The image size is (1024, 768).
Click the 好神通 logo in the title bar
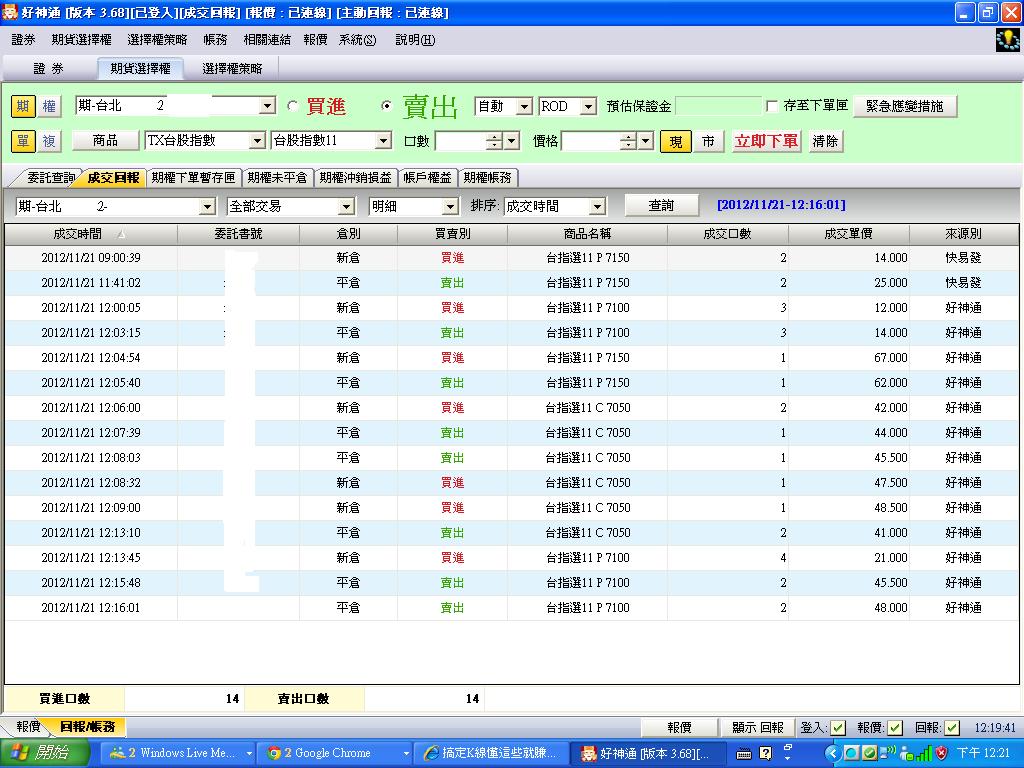(x=10, y=12)
